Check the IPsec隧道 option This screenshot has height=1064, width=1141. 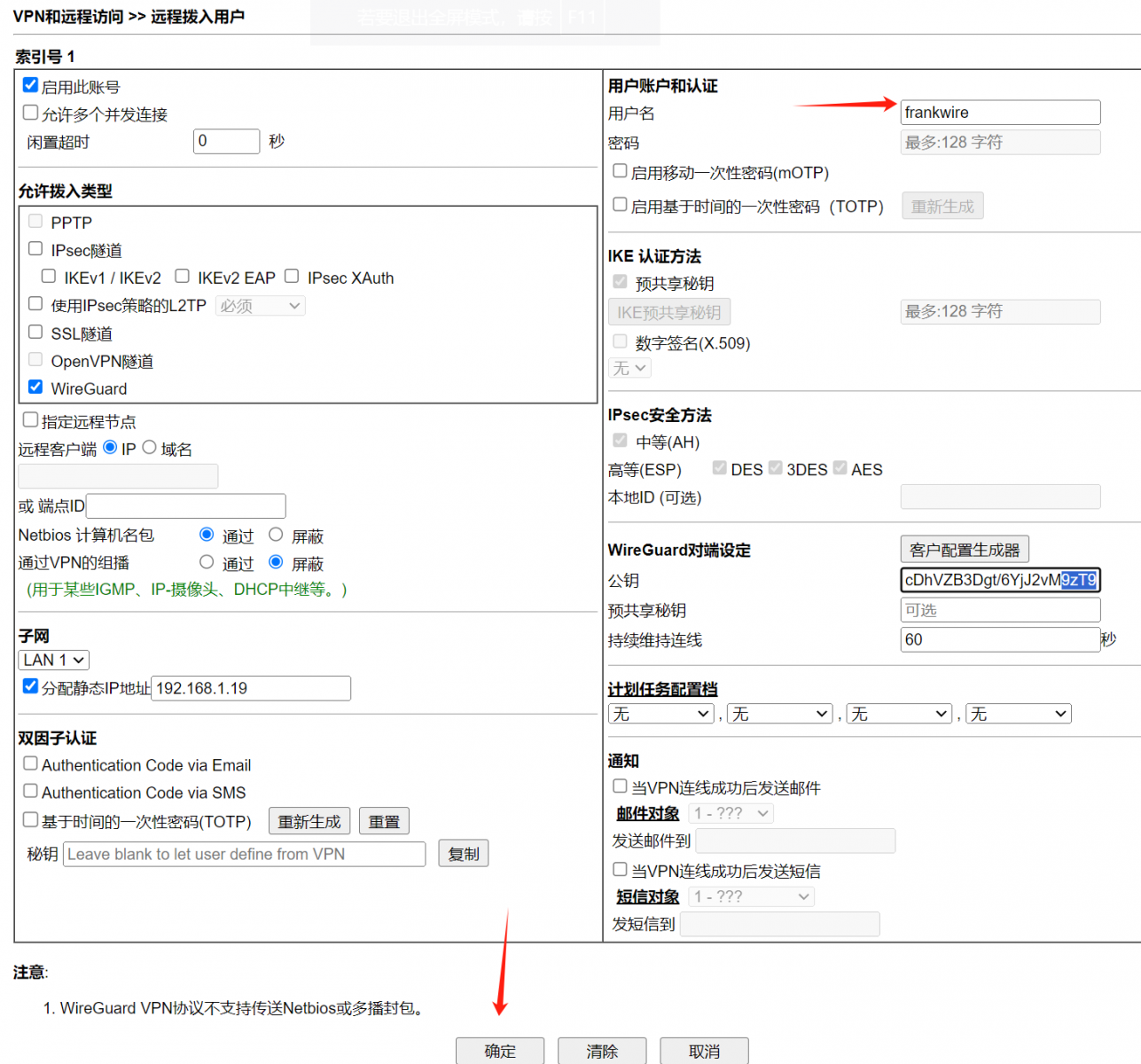coord(35,249)
